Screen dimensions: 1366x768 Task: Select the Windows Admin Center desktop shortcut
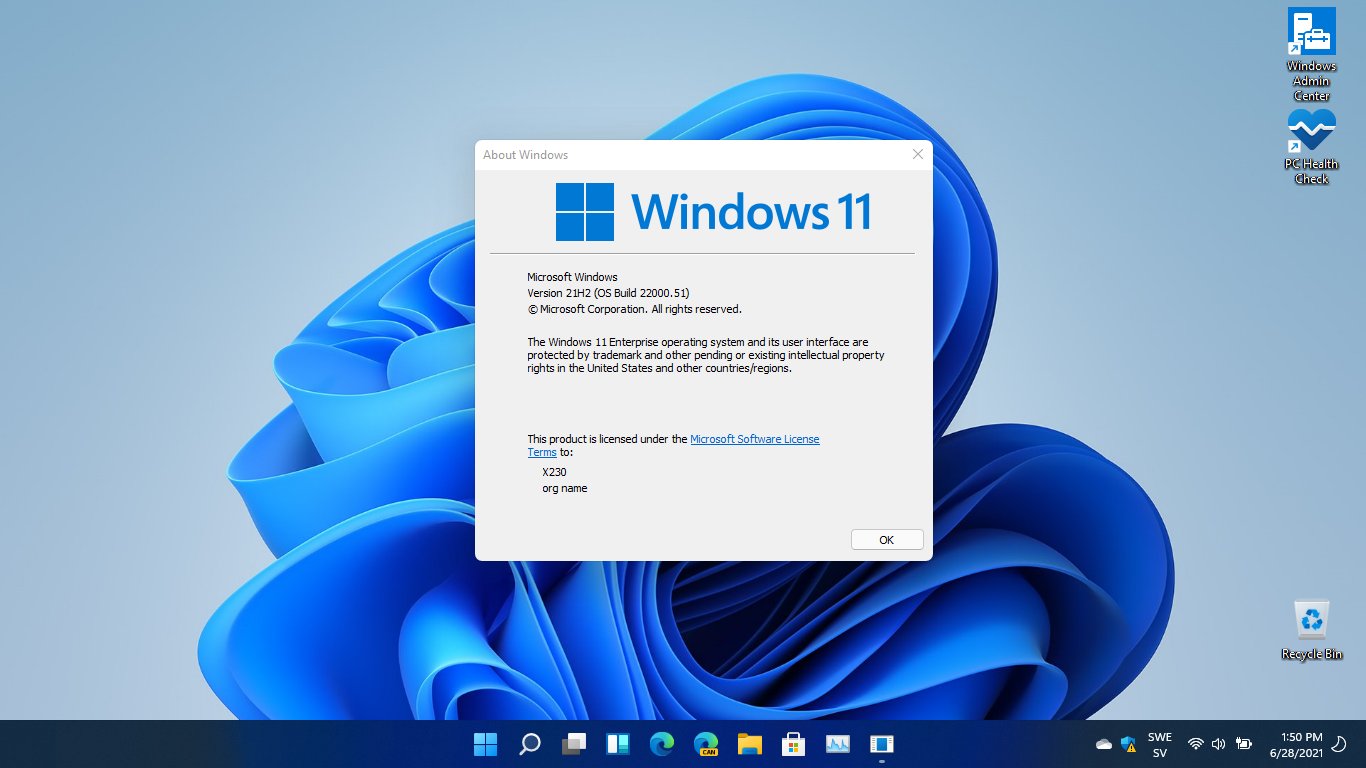1312,54
